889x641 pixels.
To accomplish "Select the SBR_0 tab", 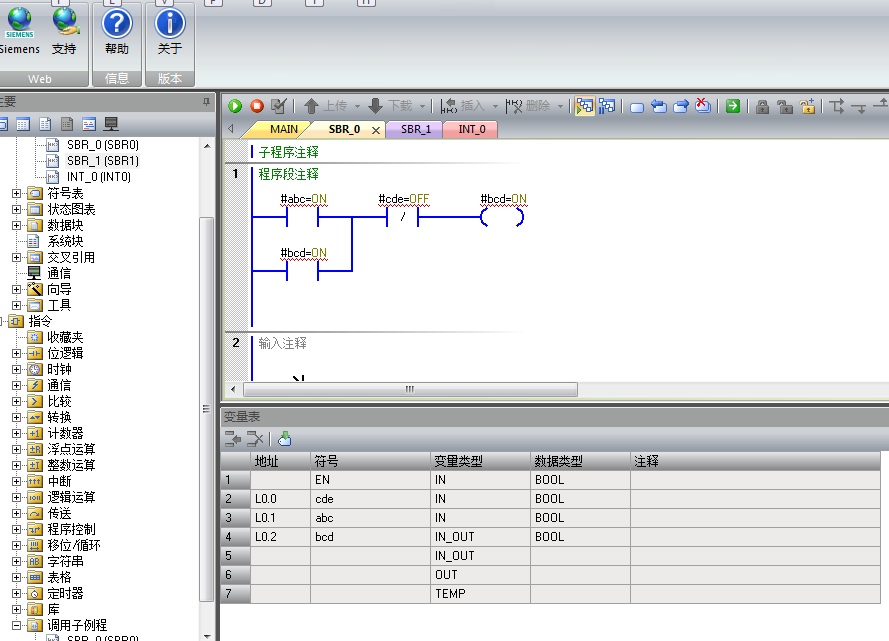I will coord(344,129).
